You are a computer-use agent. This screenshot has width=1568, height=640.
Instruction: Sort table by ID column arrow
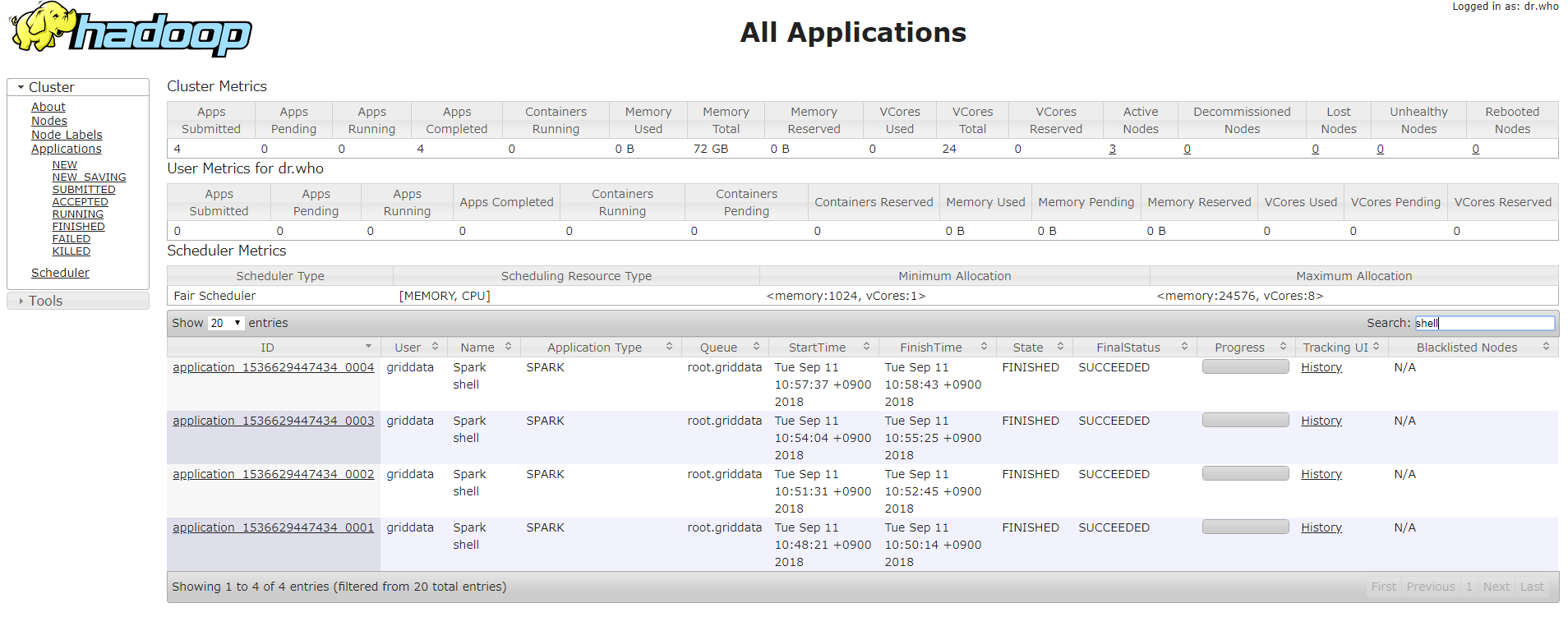tap(368, 347)
